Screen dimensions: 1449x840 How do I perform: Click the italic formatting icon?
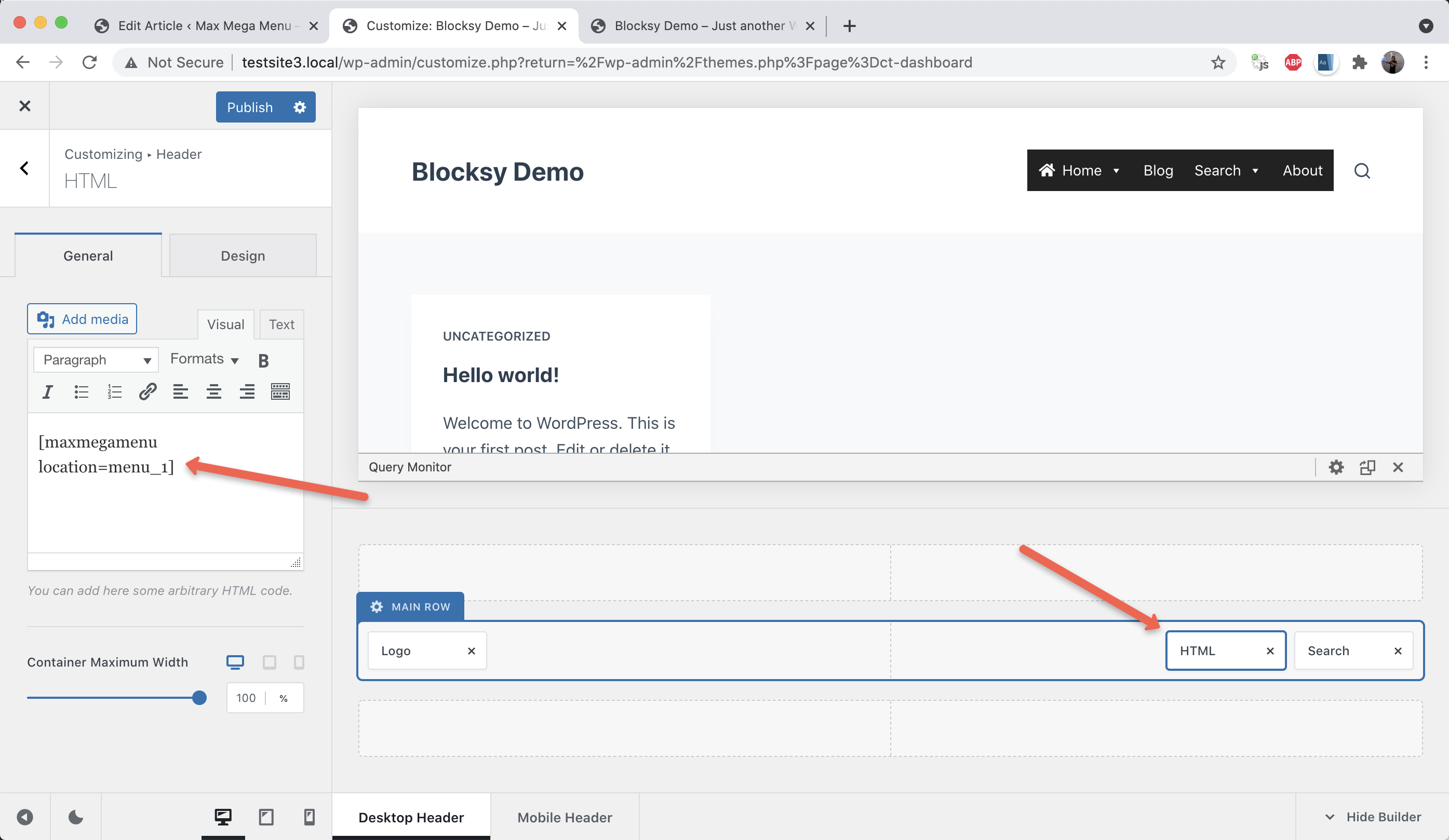[x=47, y=392]
